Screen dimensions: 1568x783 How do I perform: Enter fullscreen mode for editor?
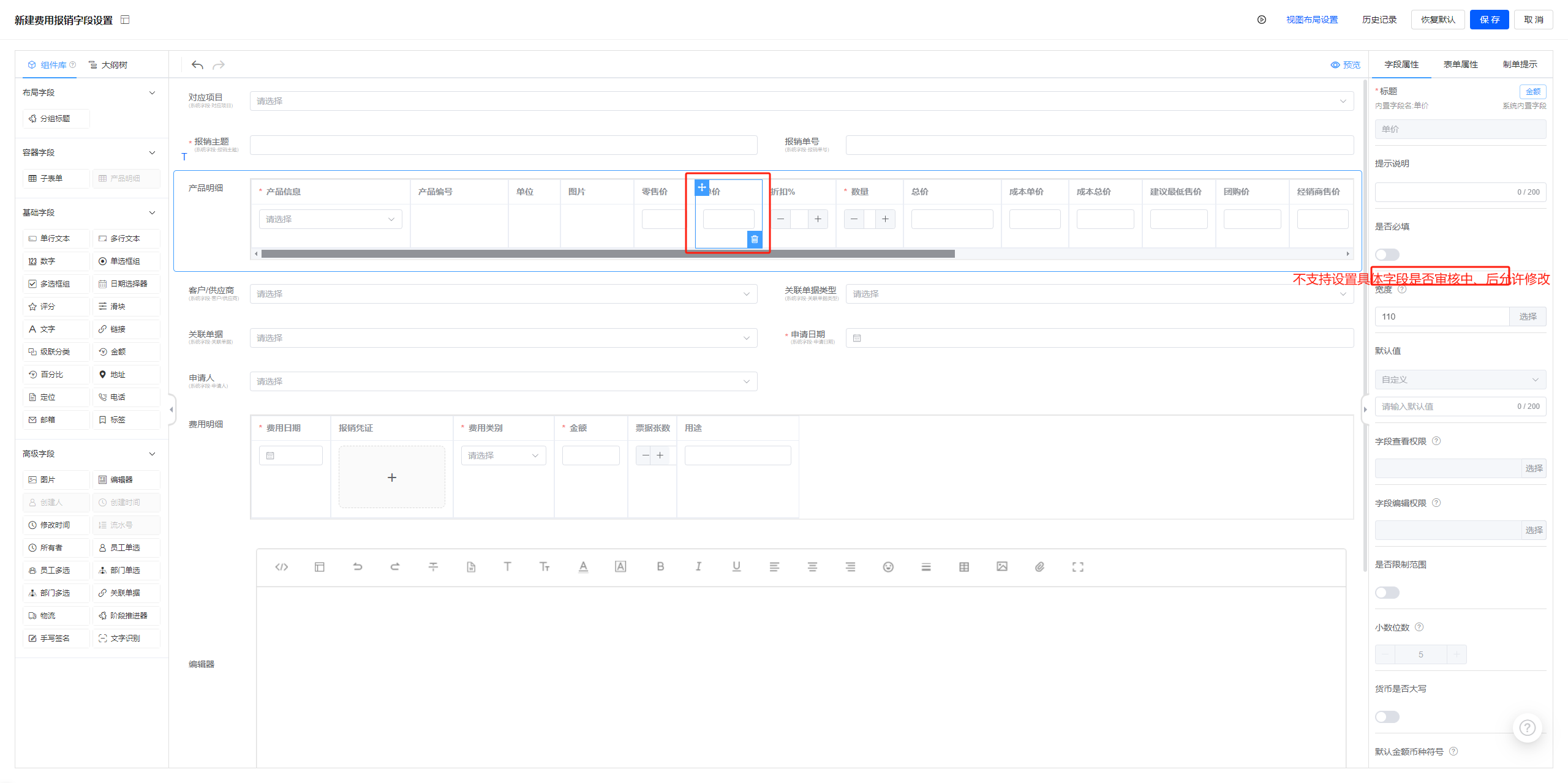pyautogui.click(x=1078, y=567)
